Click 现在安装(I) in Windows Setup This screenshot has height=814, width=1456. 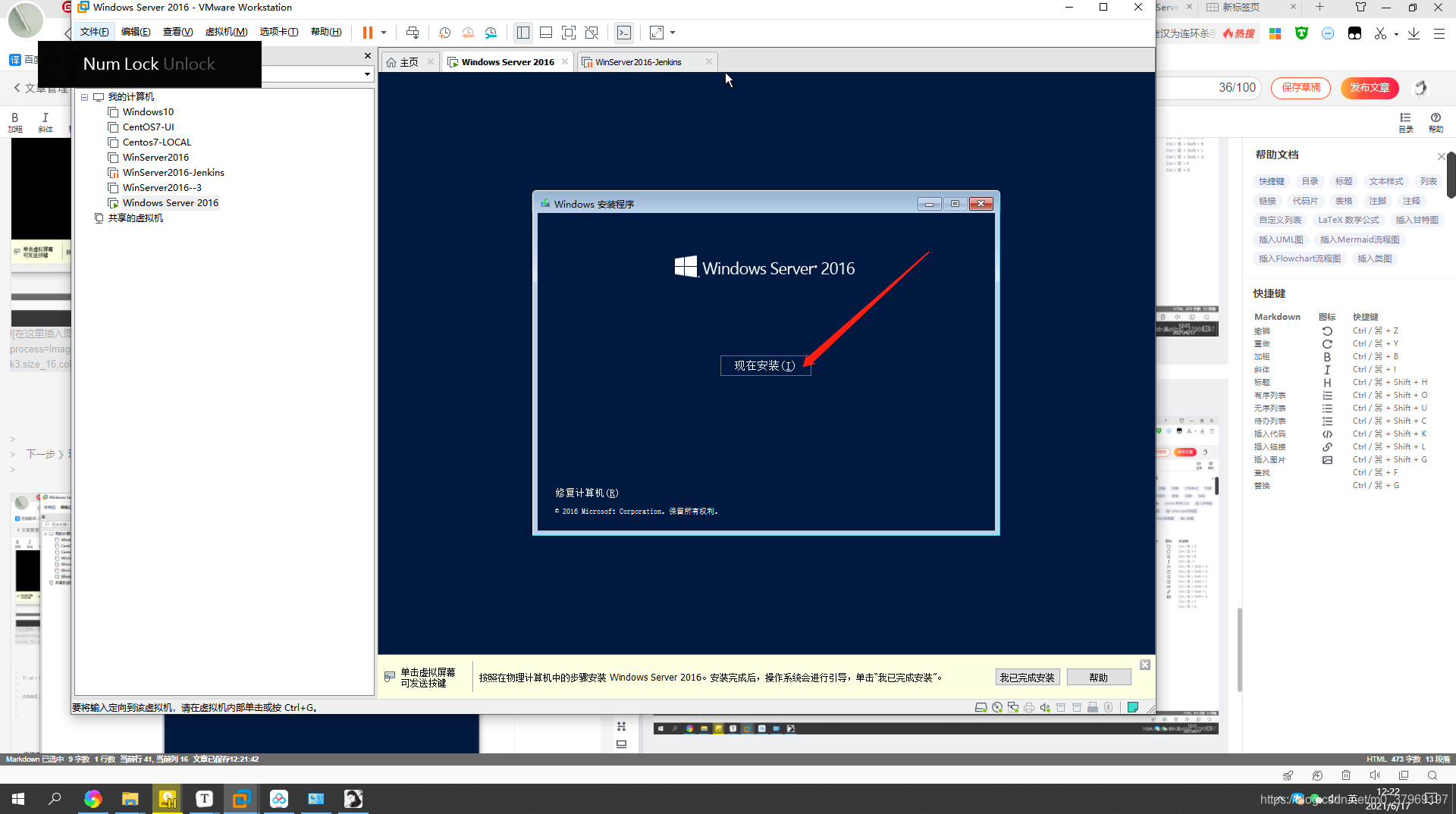click(765, 366)
